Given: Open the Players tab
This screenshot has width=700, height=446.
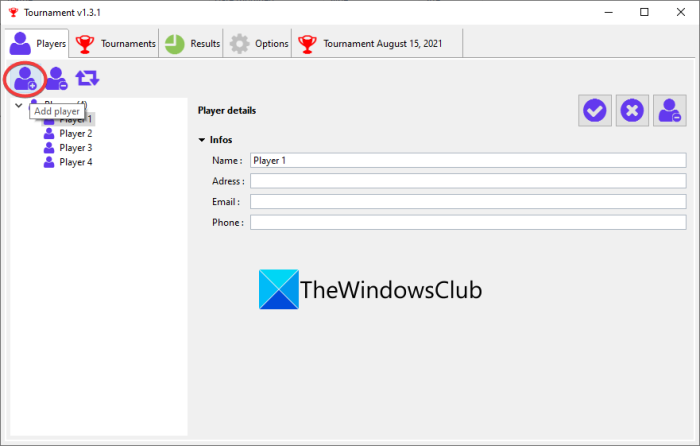Looking at the screenshot, I should pyautogui.click(x=38, y=44).
